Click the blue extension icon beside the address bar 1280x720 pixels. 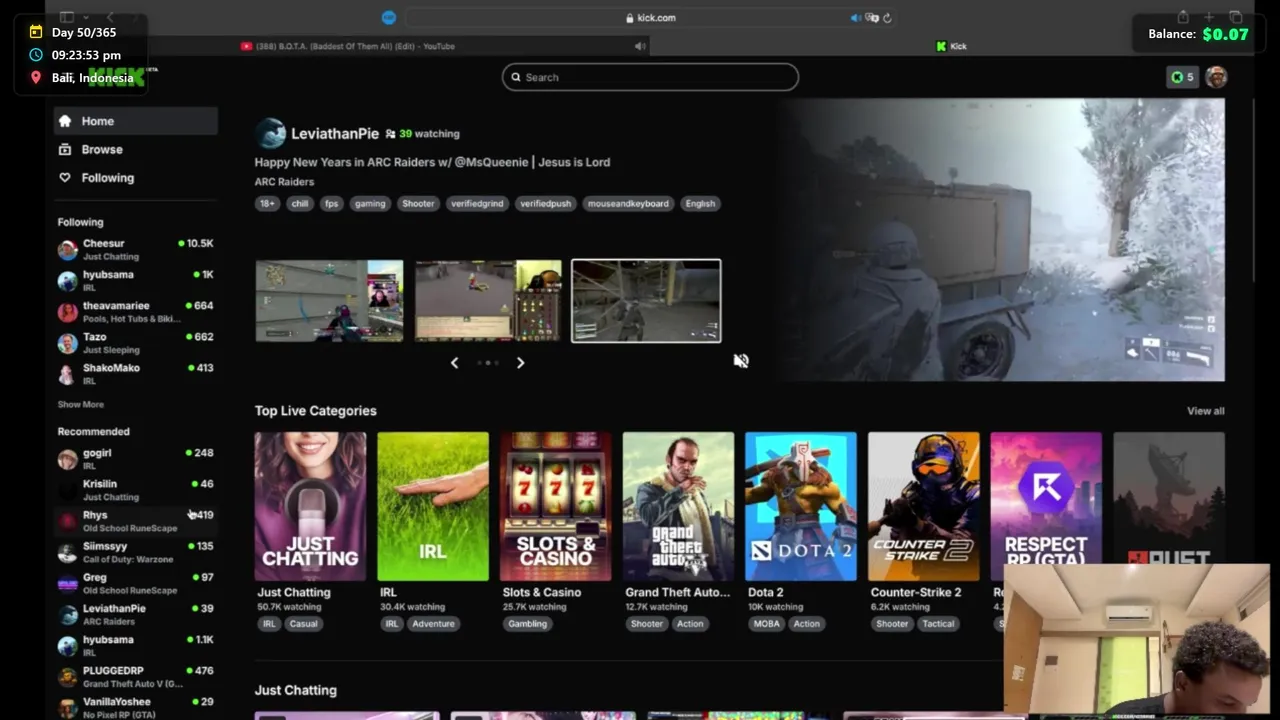pyautogui.click(x=389, y=18)
